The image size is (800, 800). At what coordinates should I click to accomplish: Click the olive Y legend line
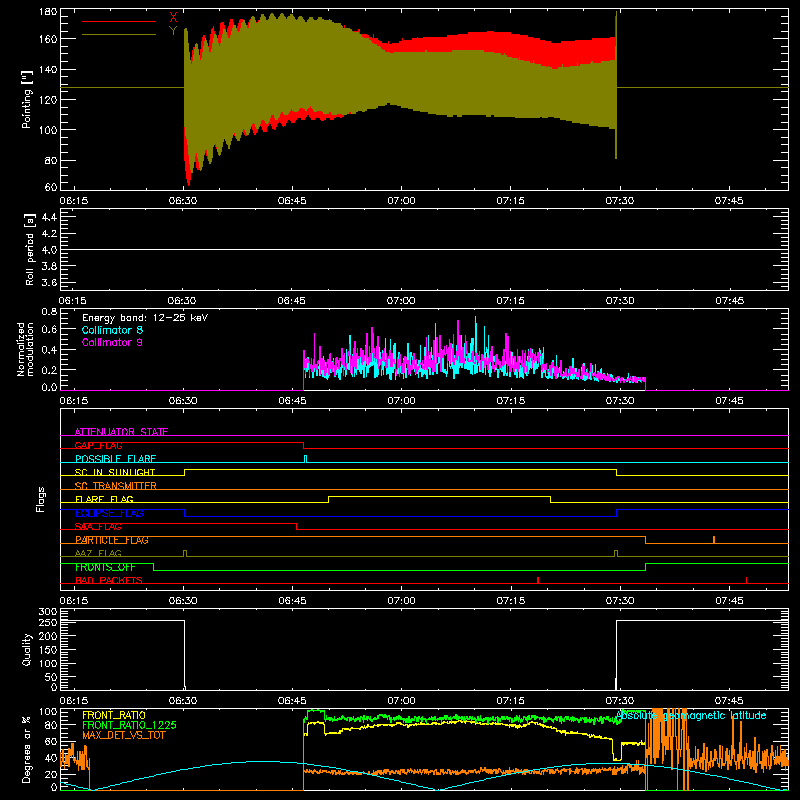coord(119,34)
